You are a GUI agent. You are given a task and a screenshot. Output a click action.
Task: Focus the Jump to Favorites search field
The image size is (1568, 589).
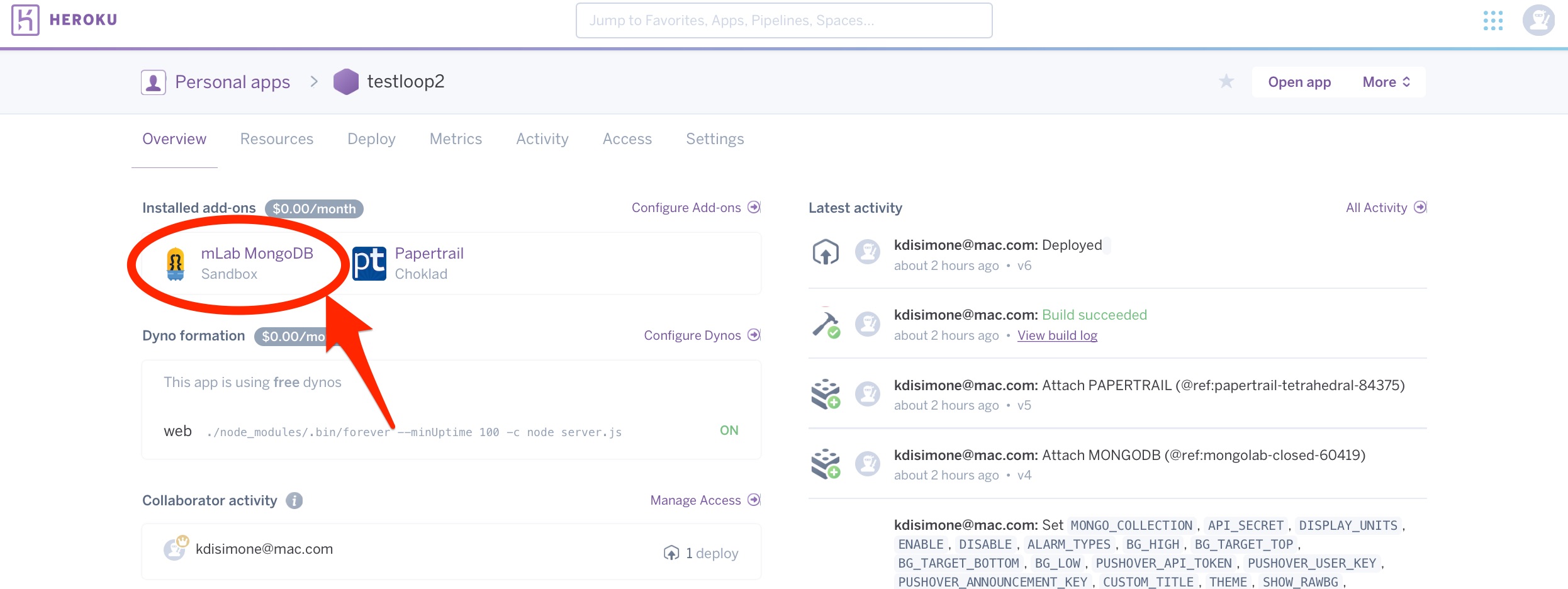[x=784, y=20]
